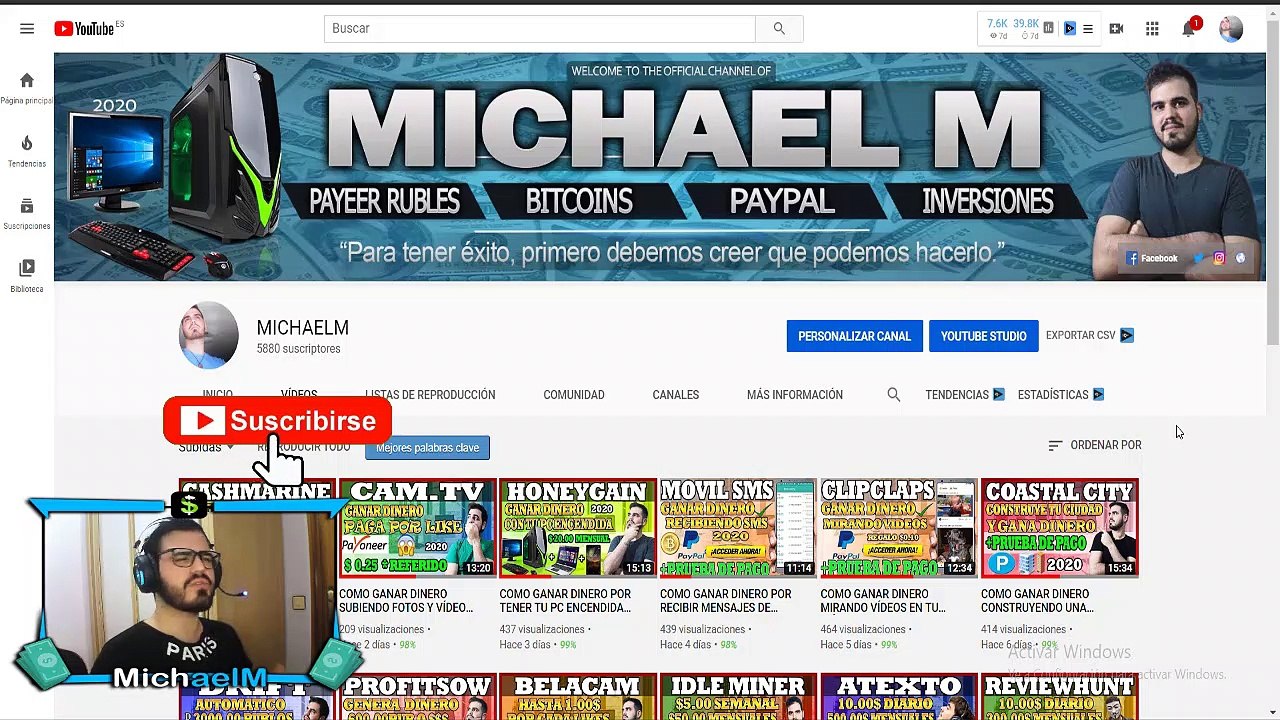Open the REVIEWHUNT video thumbnail

coord(1059,697)
